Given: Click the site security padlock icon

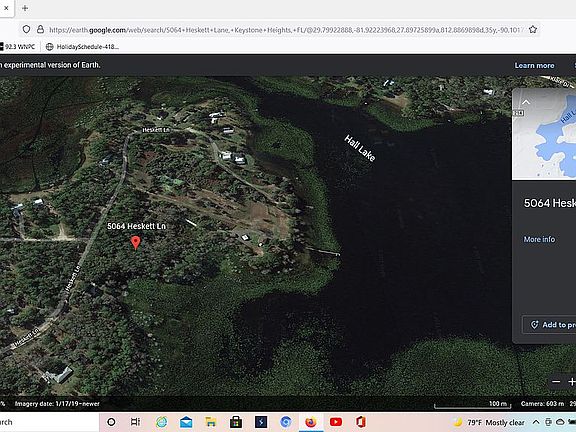Looking at the screenshot, I should point(40,29).
